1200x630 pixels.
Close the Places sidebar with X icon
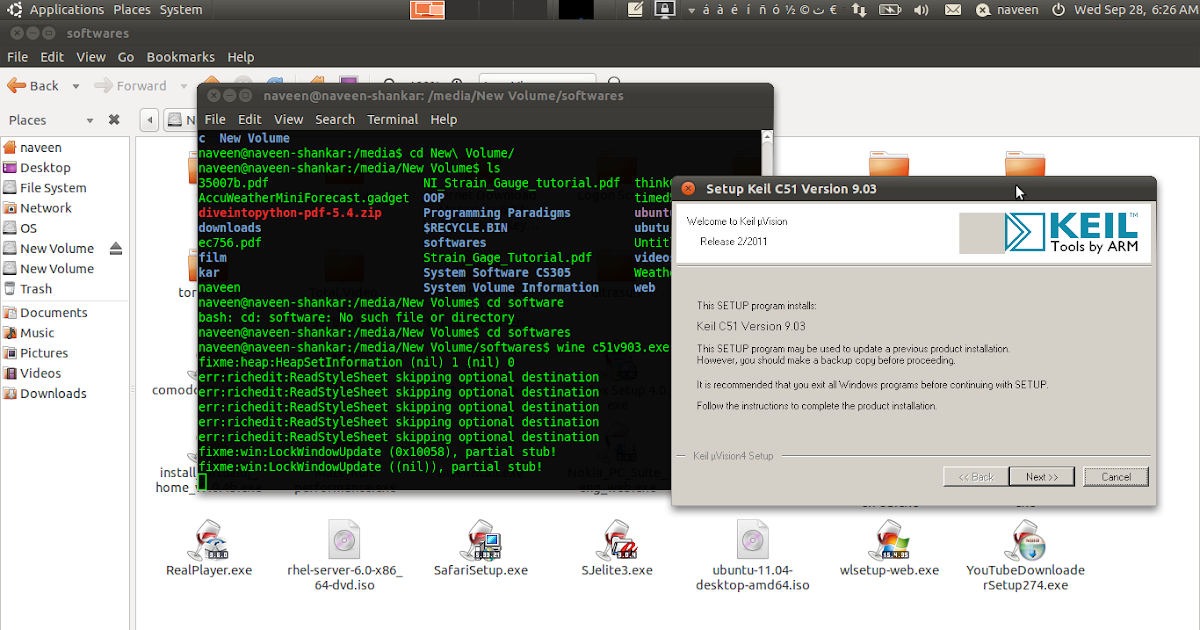pyautogui.click(x=114, y=120)
